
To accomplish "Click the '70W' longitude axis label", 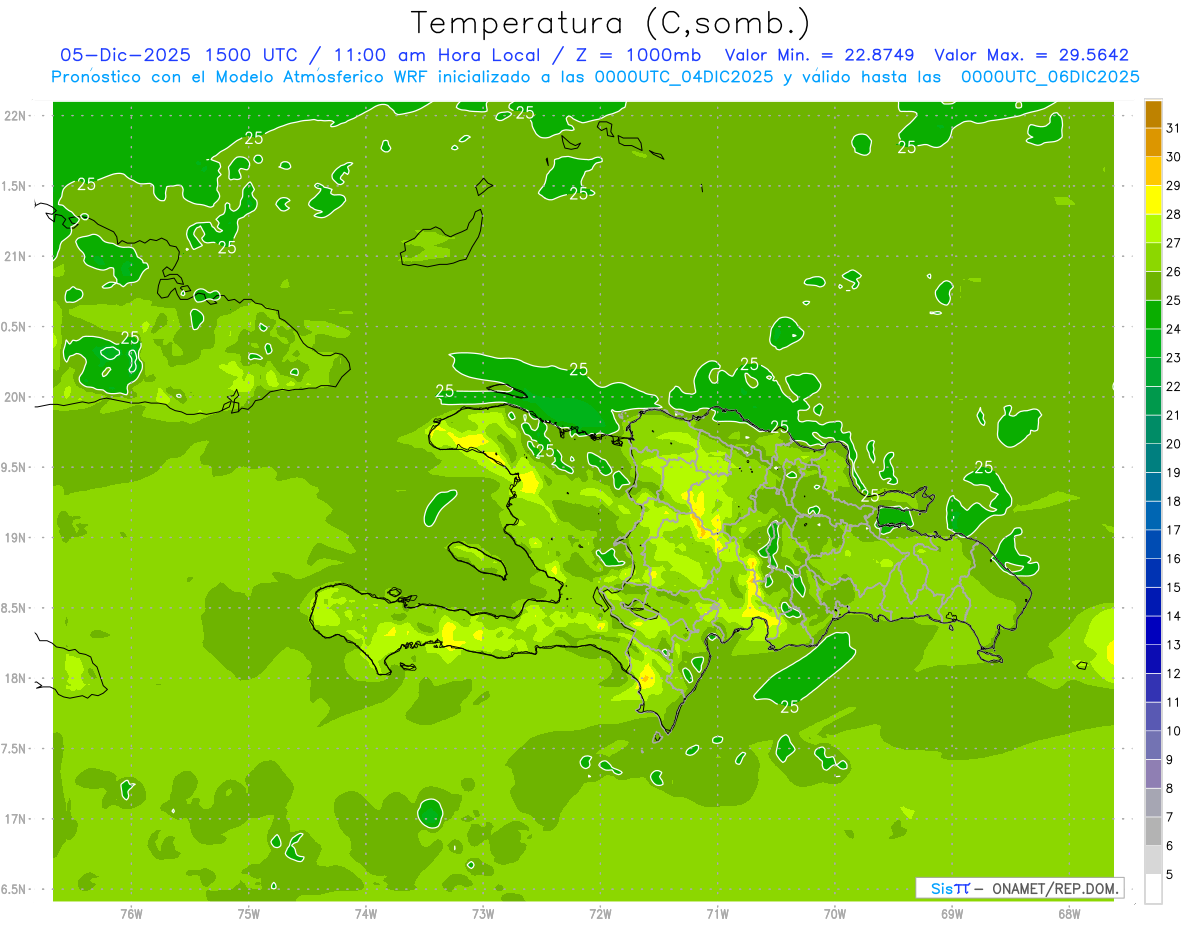I will click(835, 913).
